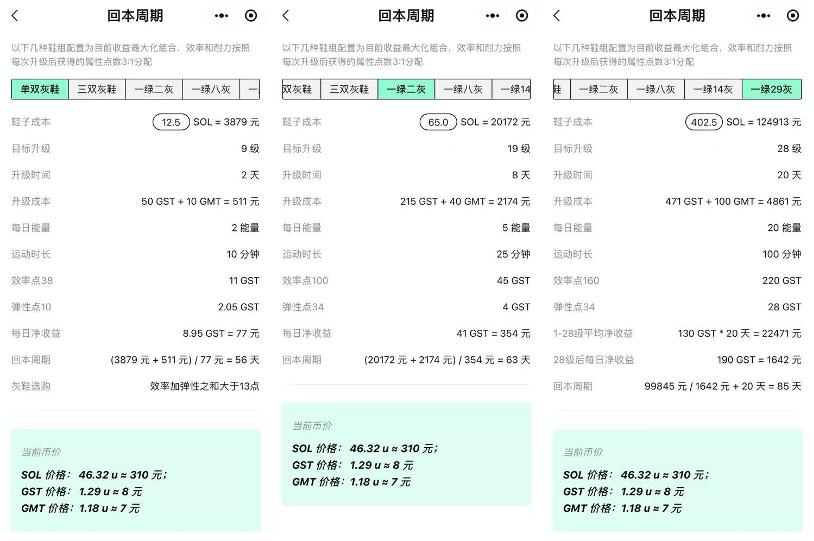Open the three-dot menu in right panel

click(764, 16)
